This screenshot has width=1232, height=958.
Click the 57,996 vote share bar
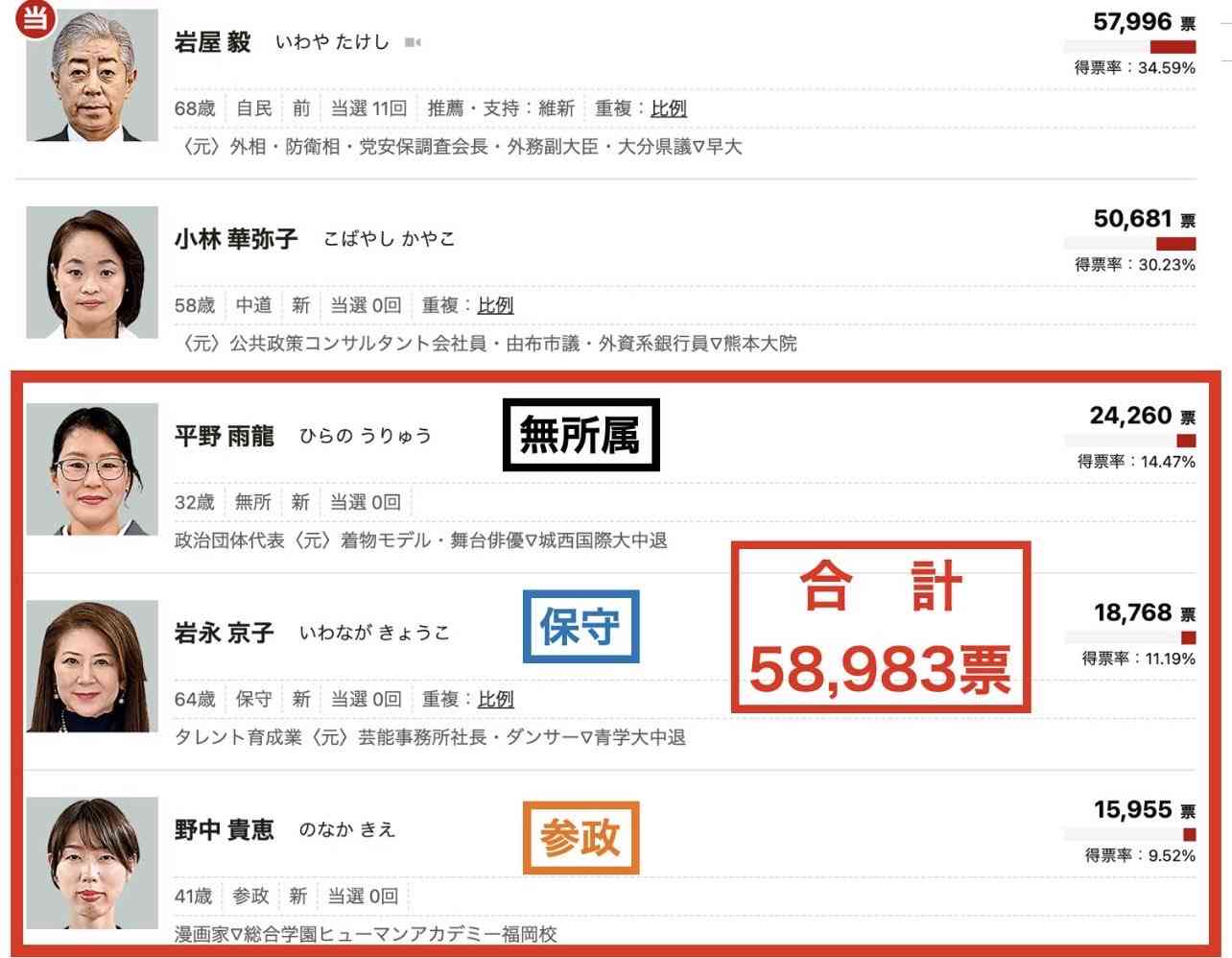(1129, 47)
